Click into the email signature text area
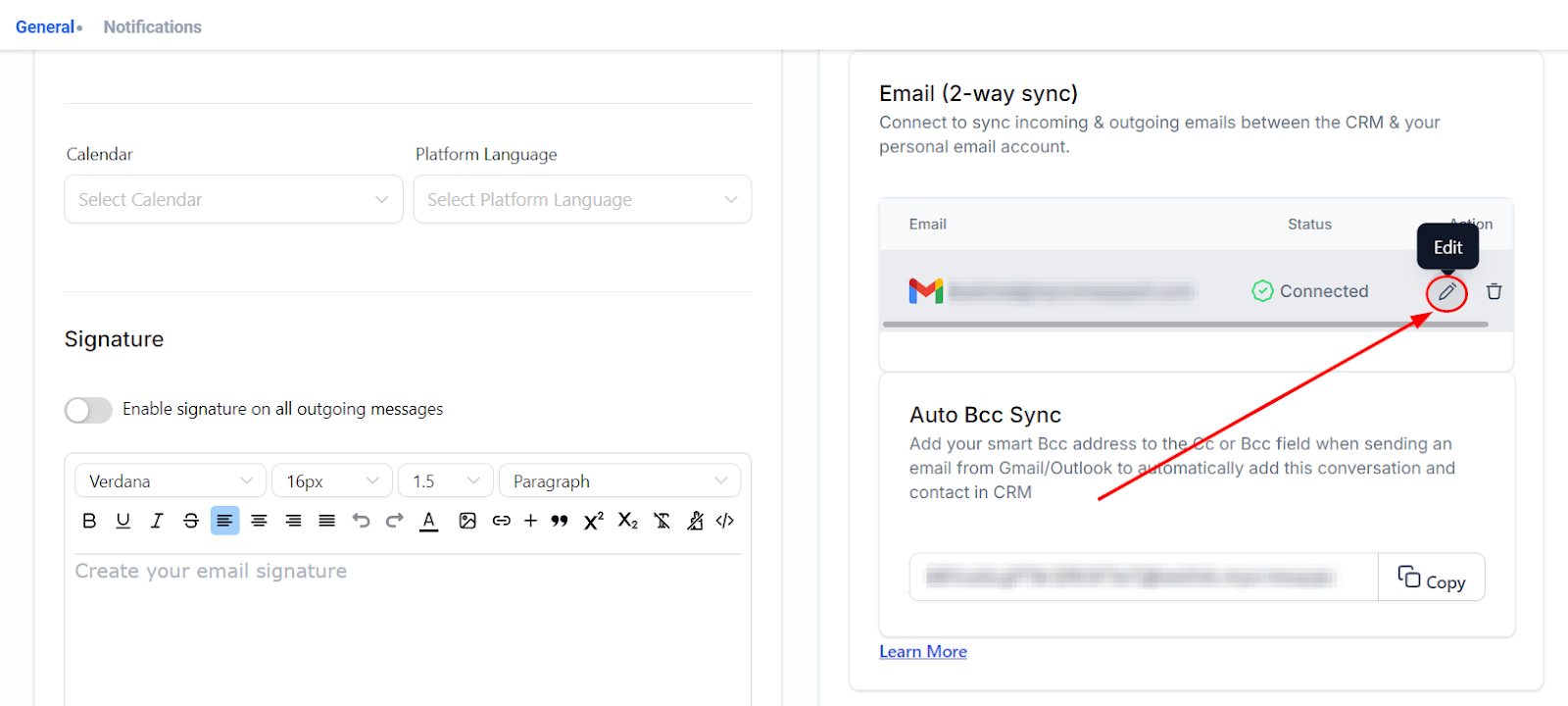 click(x=408, y=628)
